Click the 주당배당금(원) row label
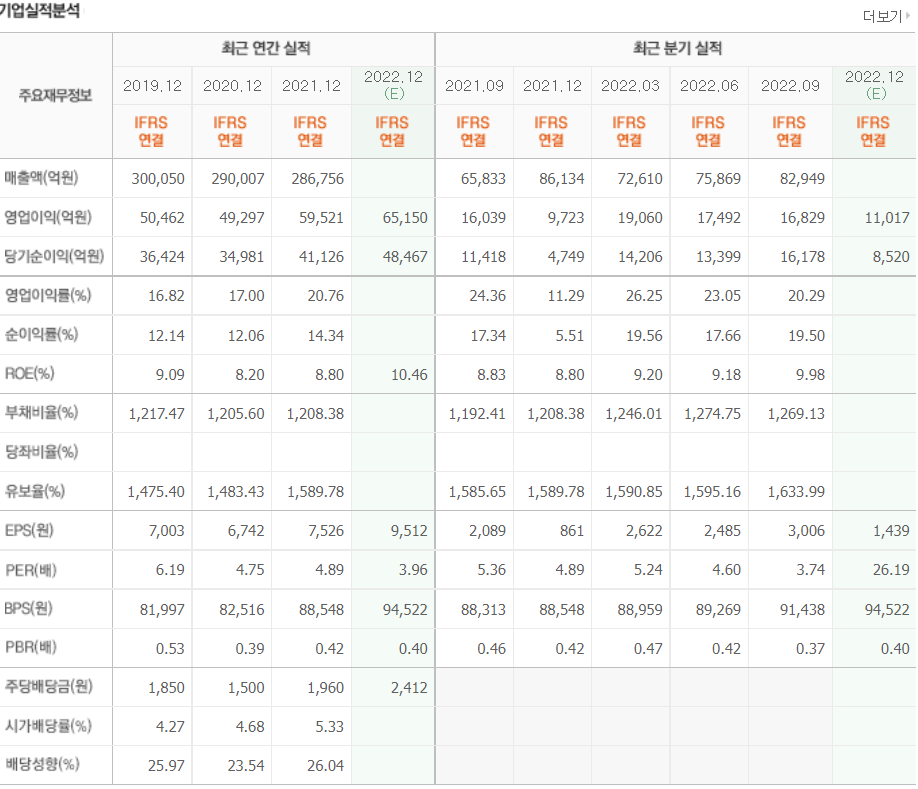Screen dimensions: 918x789 click(x=49, y=686)
